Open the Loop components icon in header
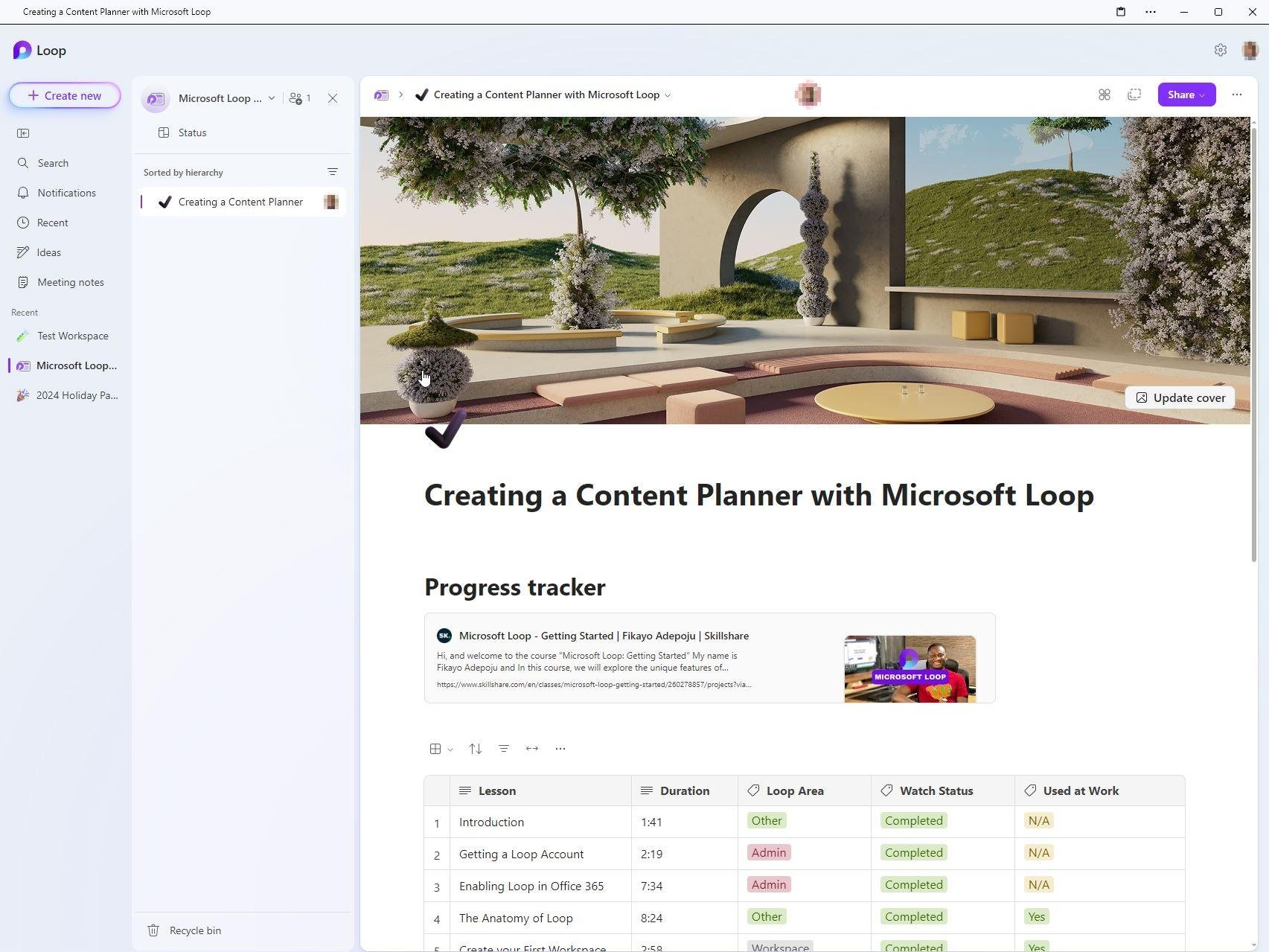The width and height of the screenshot is (1269, 952). (x=1105, y=95)
